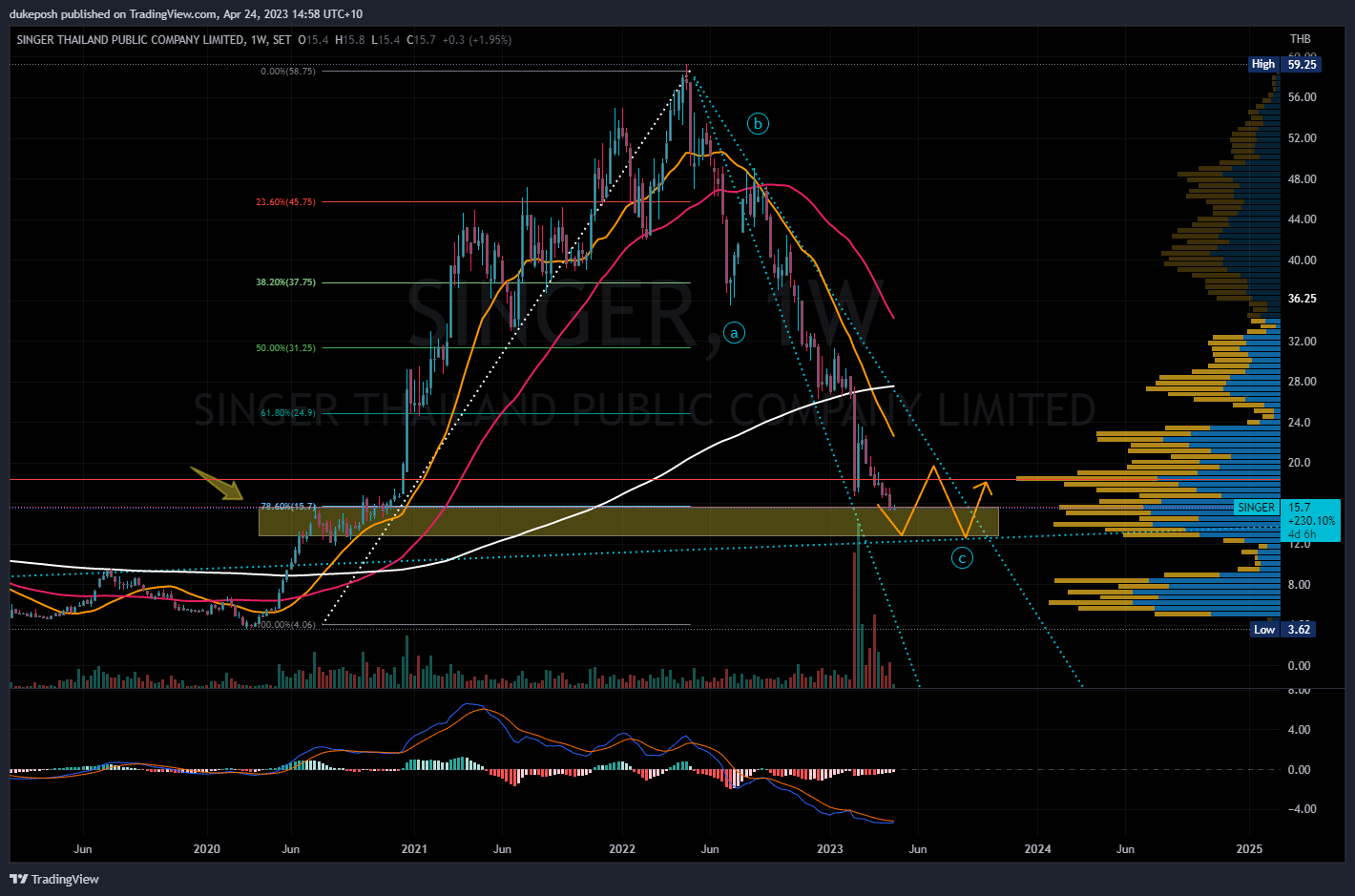Select the circled wave 'a' label
The height and width of the screenshot is (896, 1355).
(734, 333)
